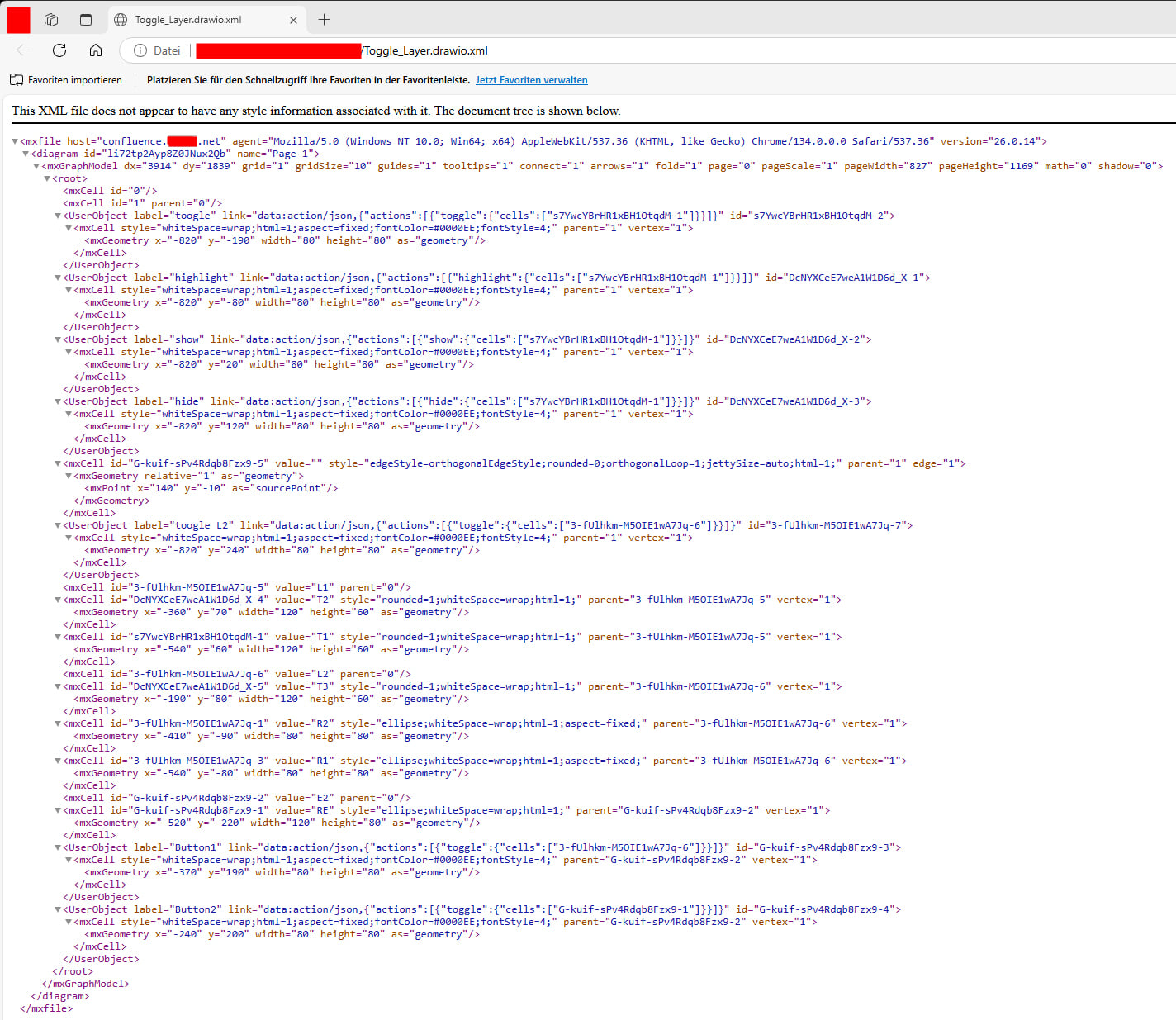Collapse UserObject labeled "highlight"
Screen dimensions: 1176x1020
pyautogui.click(x=58, y=278)
